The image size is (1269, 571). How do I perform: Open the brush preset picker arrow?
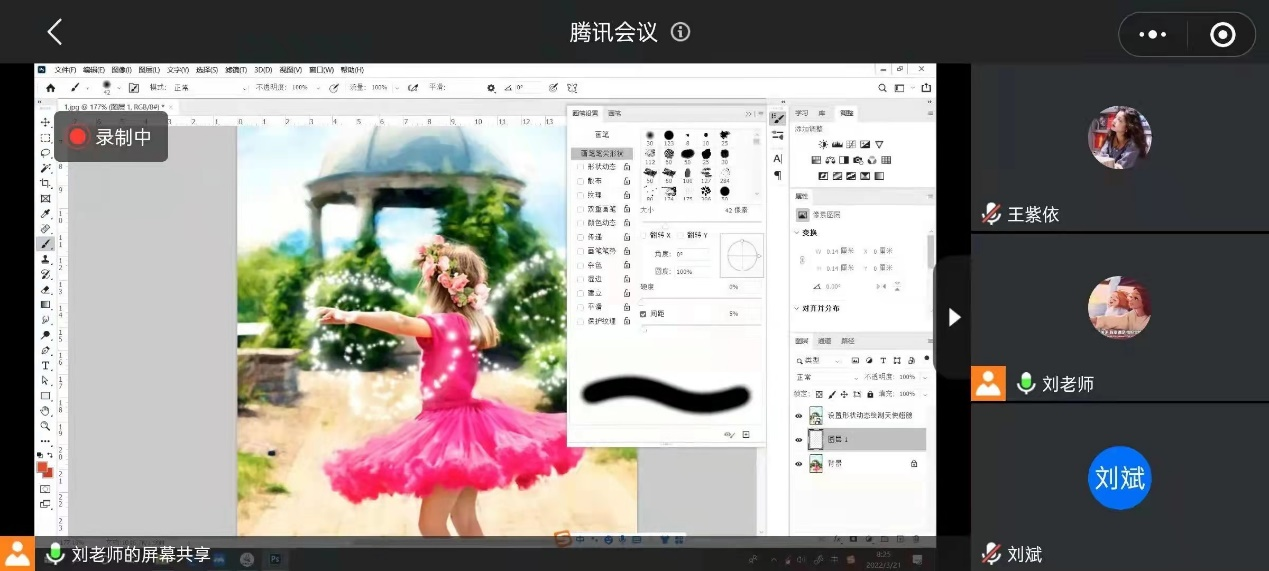coord(120,88)
